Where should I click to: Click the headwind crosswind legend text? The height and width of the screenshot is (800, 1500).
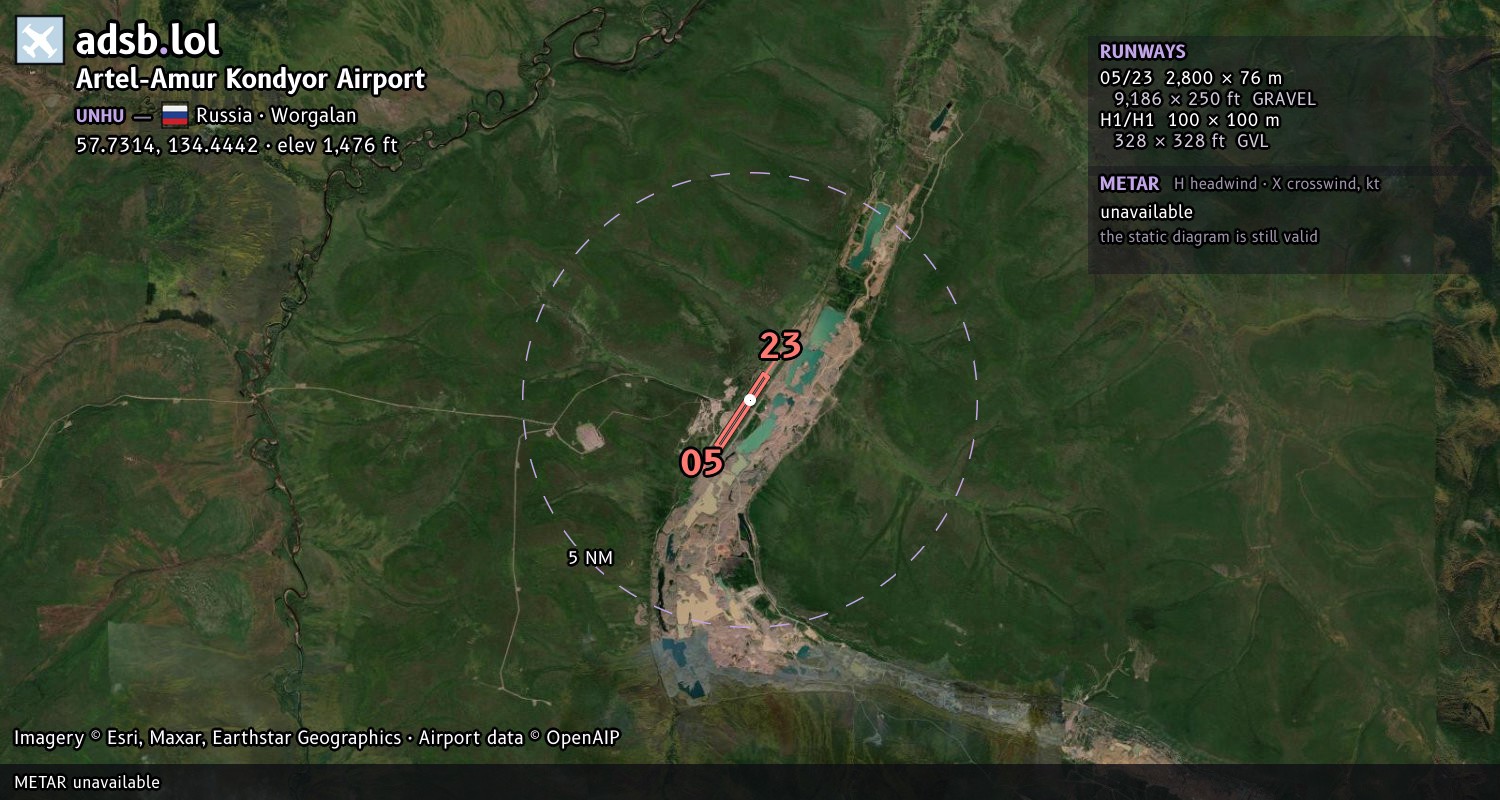pos(1276,184)
